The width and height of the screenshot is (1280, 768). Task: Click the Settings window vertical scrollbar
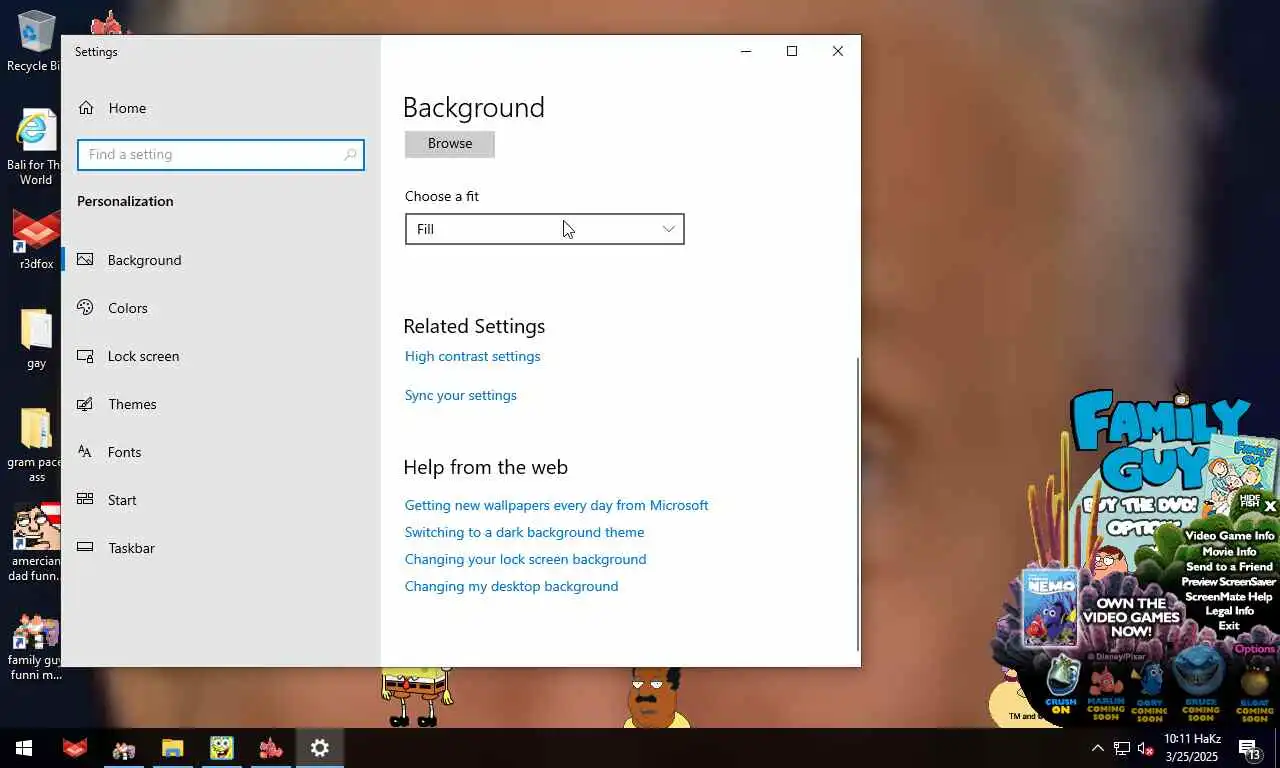pyautogui.click(x=858, y=504)
